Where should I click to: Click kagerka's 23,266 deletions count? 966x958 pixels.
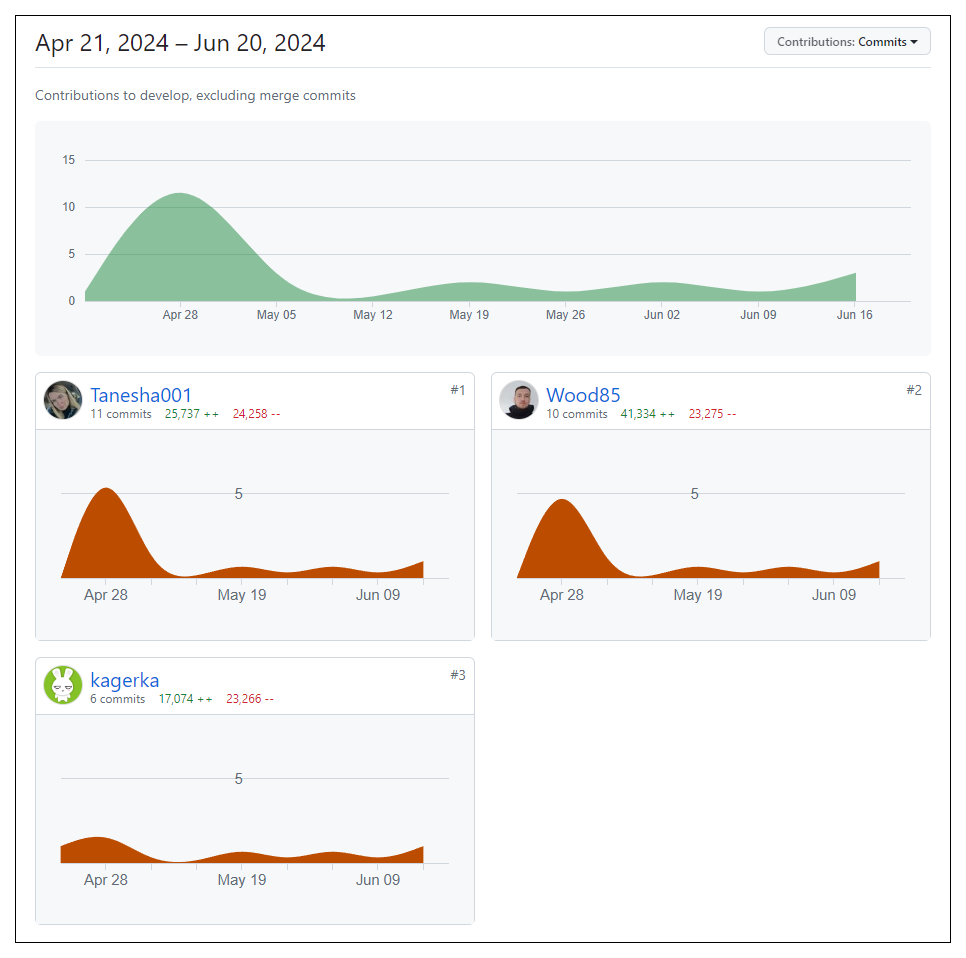coord(250,699)
